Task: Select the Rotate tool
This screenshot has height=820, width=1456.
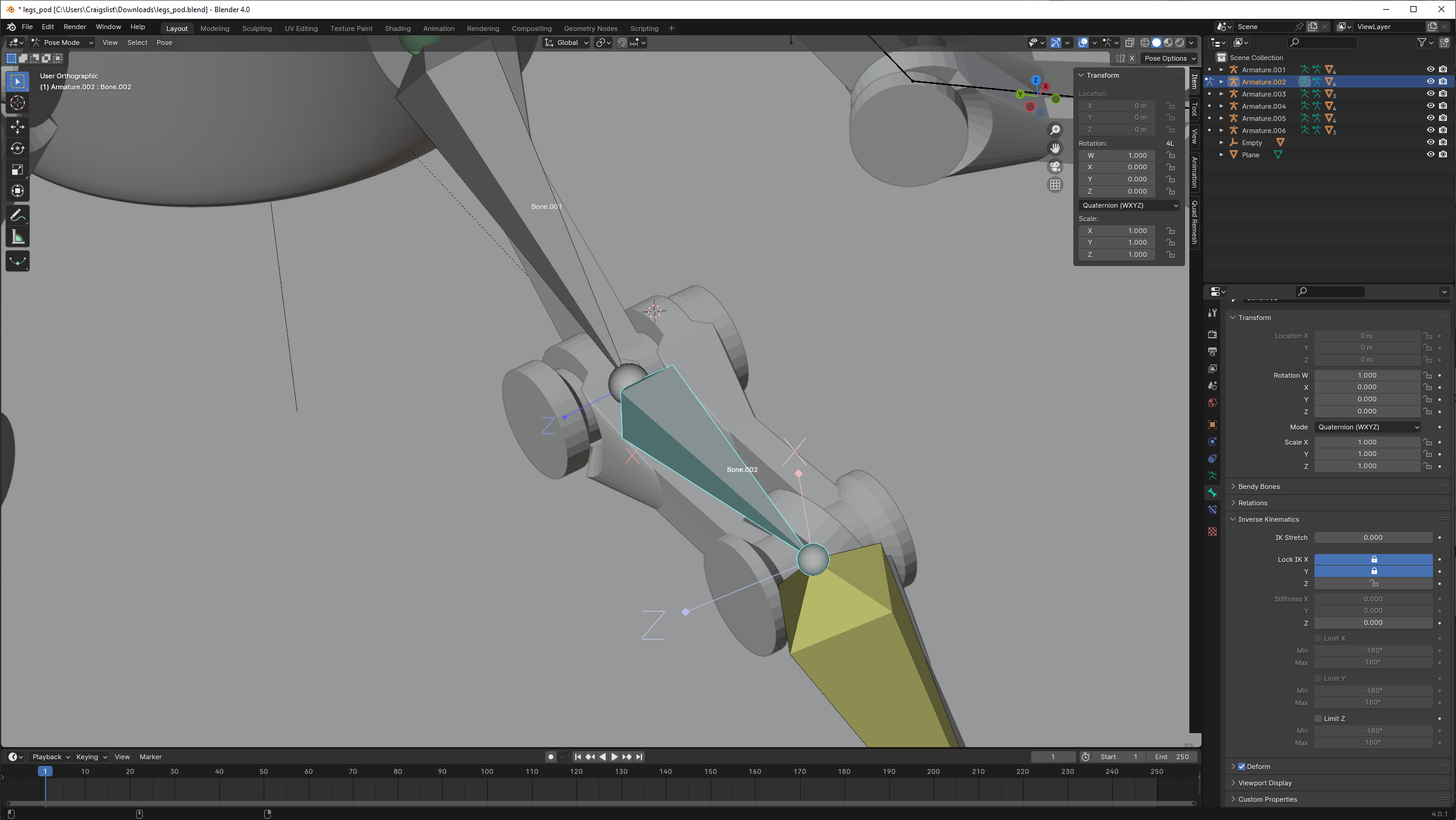Action: pyautogui.click(x=18, y=148)
